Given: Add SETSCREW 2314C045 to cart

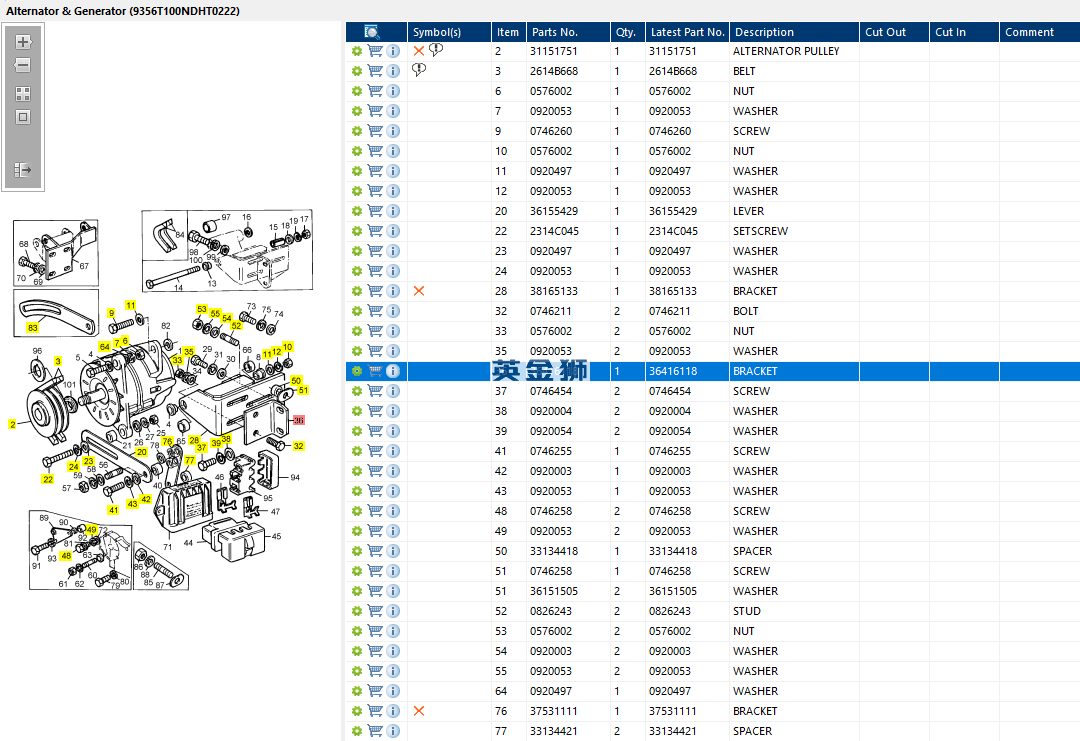Looking at the screenshot, I should point(375,231).
